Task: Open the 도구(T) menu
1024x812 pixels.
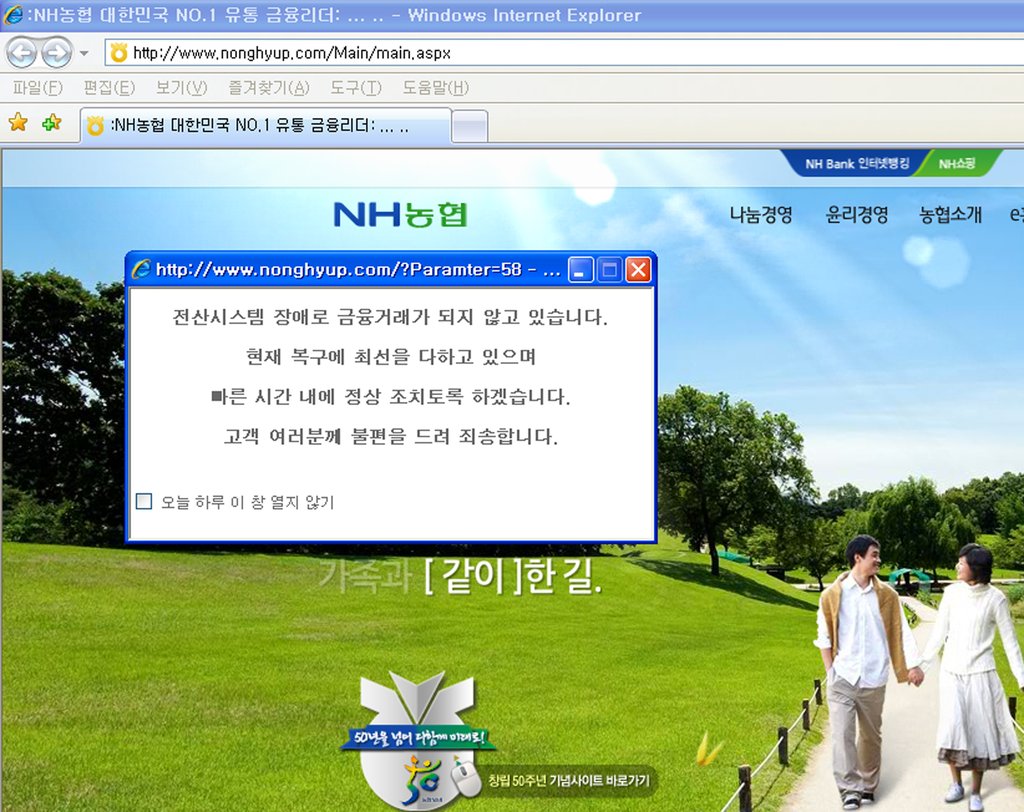Action: point(356,88)
